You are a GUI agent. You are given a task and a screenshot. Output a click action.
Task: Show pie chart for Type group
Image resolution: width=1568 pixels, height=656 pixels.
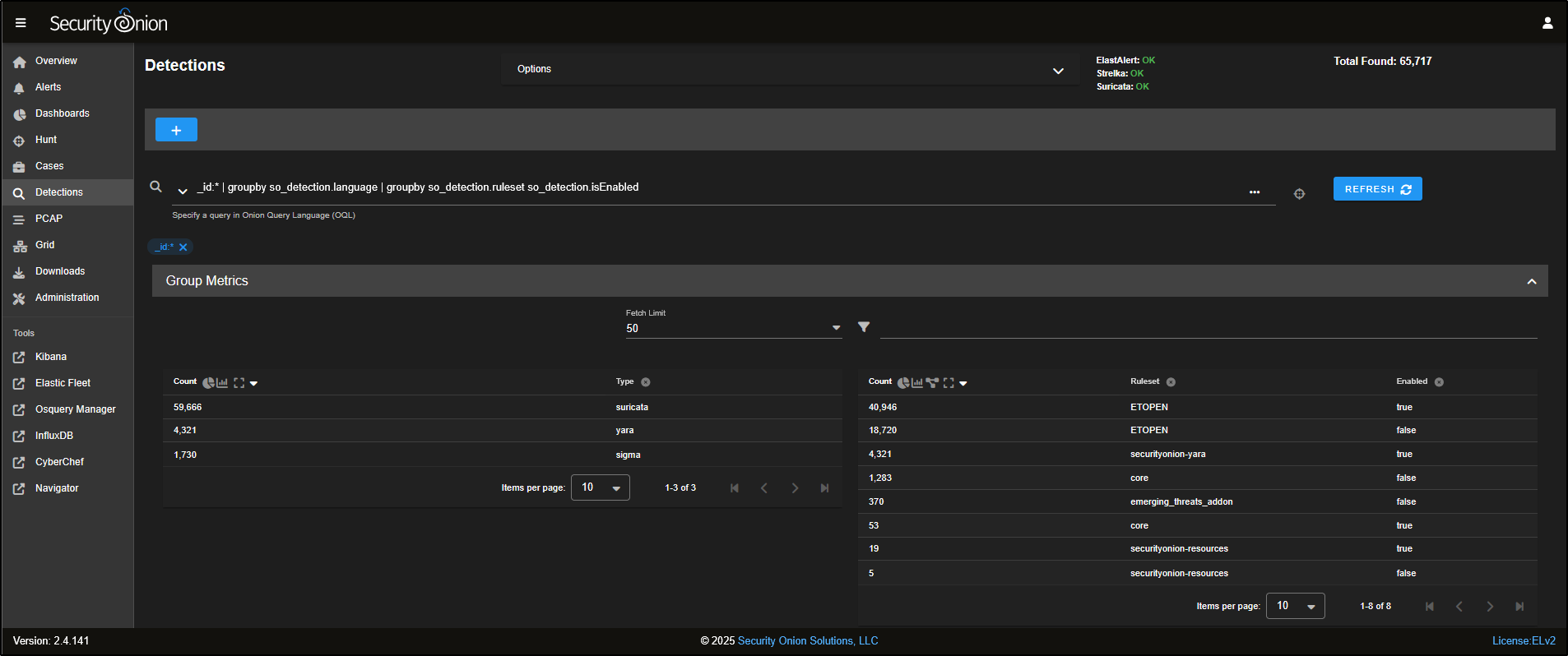pyautogui.click(x=208, y=383)
